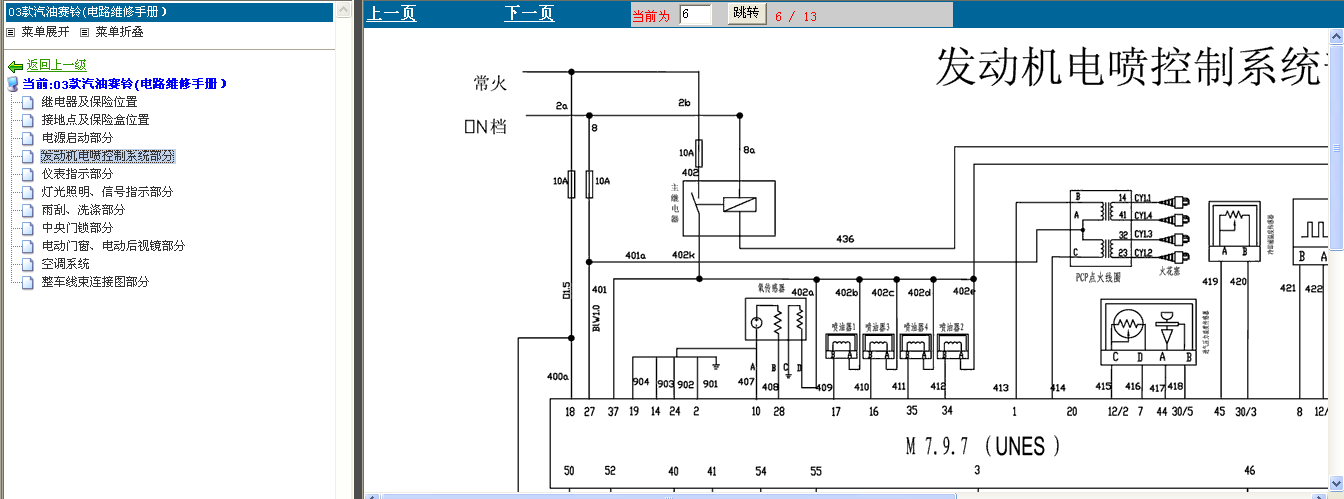This screenshot has height=499, width=1344.
Task: Click page icon beside 继电器及保险位置
Action: point(27,102)
